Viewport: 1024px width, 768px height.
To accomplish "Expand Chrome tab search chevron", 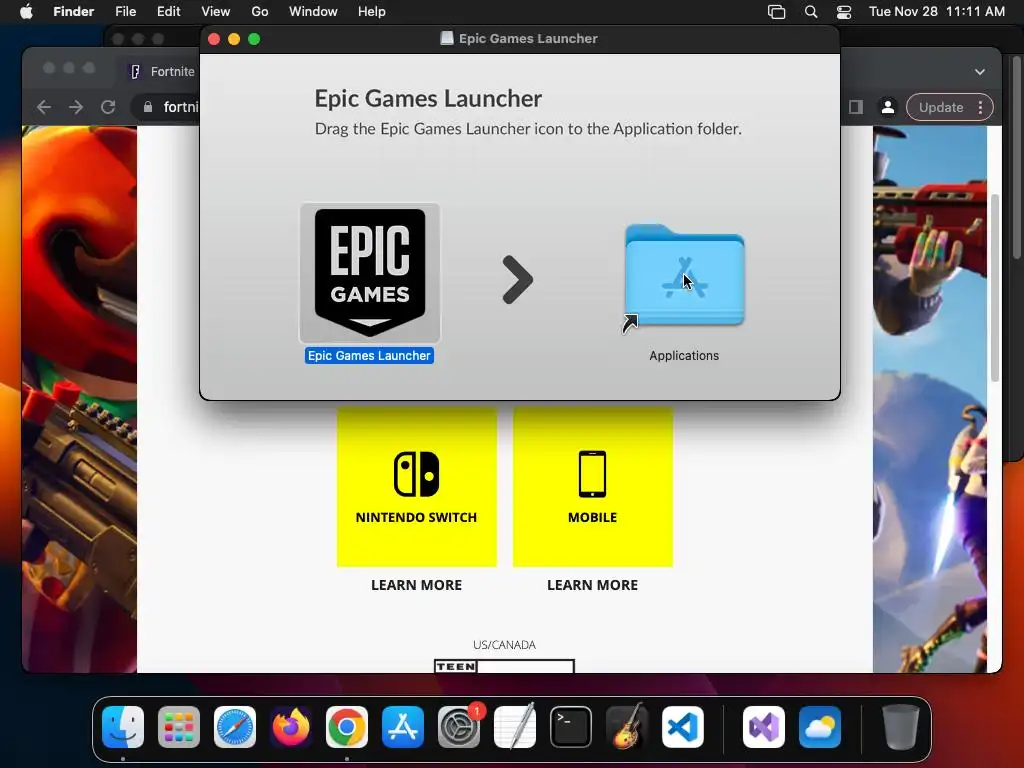I will tap(980, 72).
